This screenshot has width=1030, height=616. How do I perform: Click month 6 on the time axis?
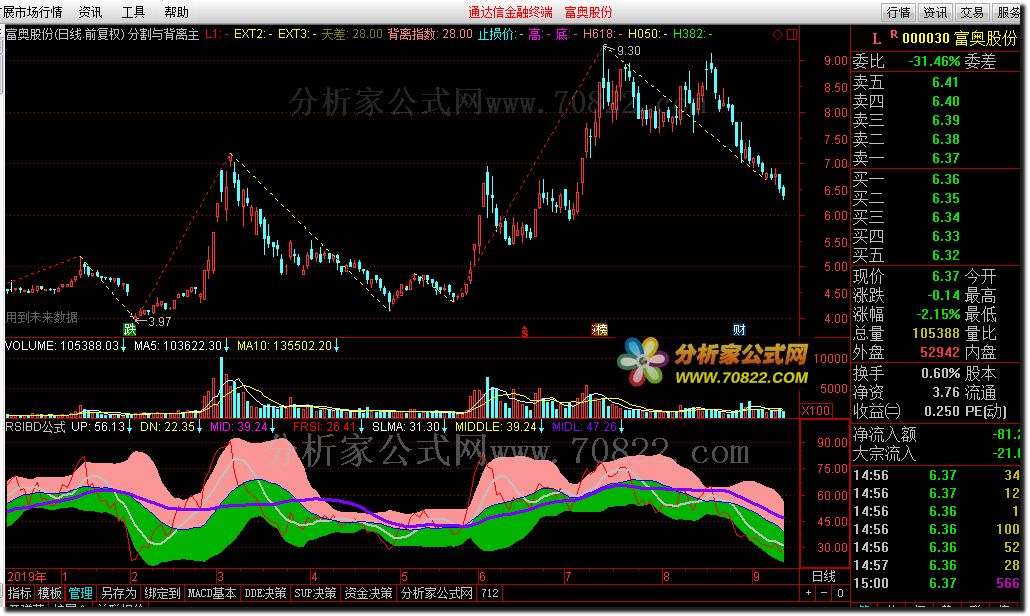[482, 577]
